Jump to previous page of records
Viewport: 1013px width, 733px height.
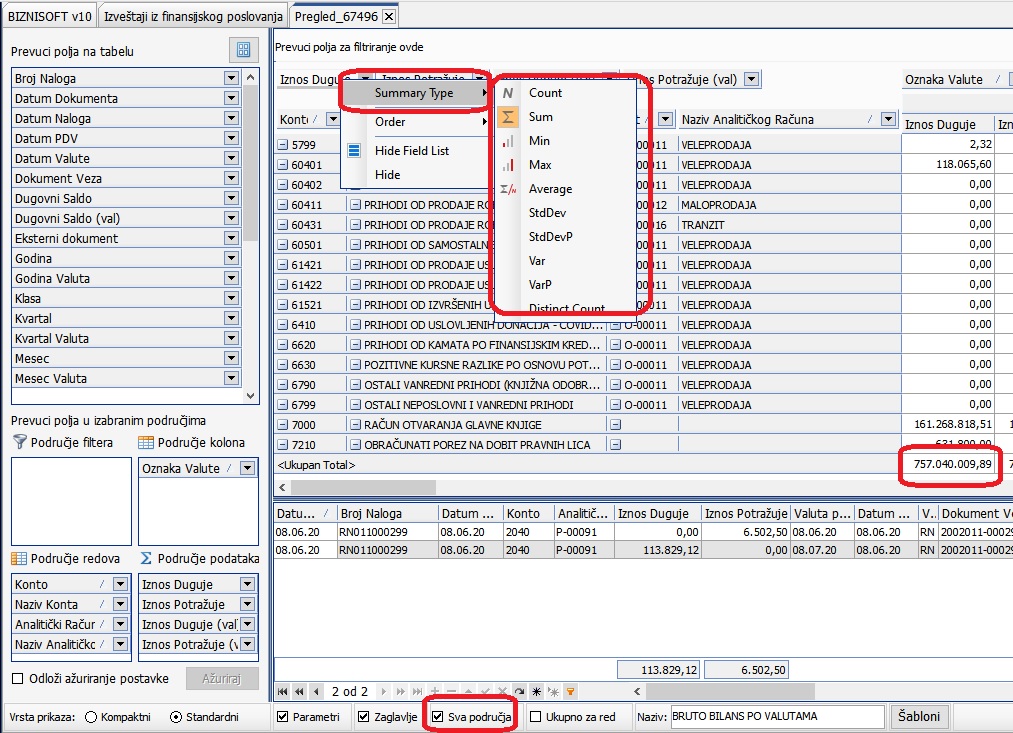coord(299,692)
